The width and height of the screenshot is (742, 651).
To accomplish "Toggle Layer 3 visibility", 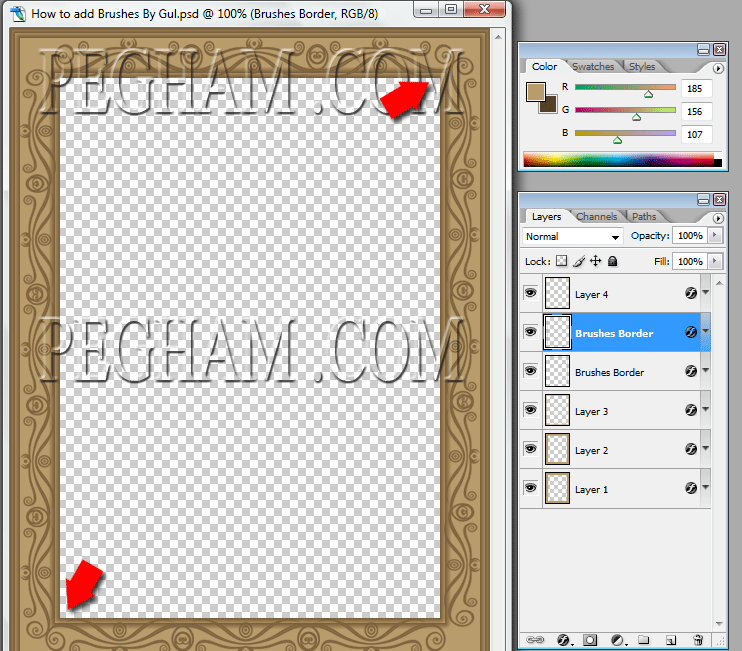I will [x=530, y=410].
